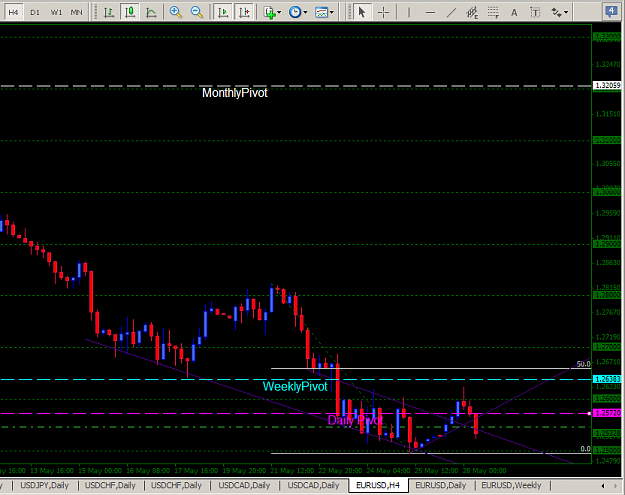Click the 1.26383 price label

(x=607, y=379)
